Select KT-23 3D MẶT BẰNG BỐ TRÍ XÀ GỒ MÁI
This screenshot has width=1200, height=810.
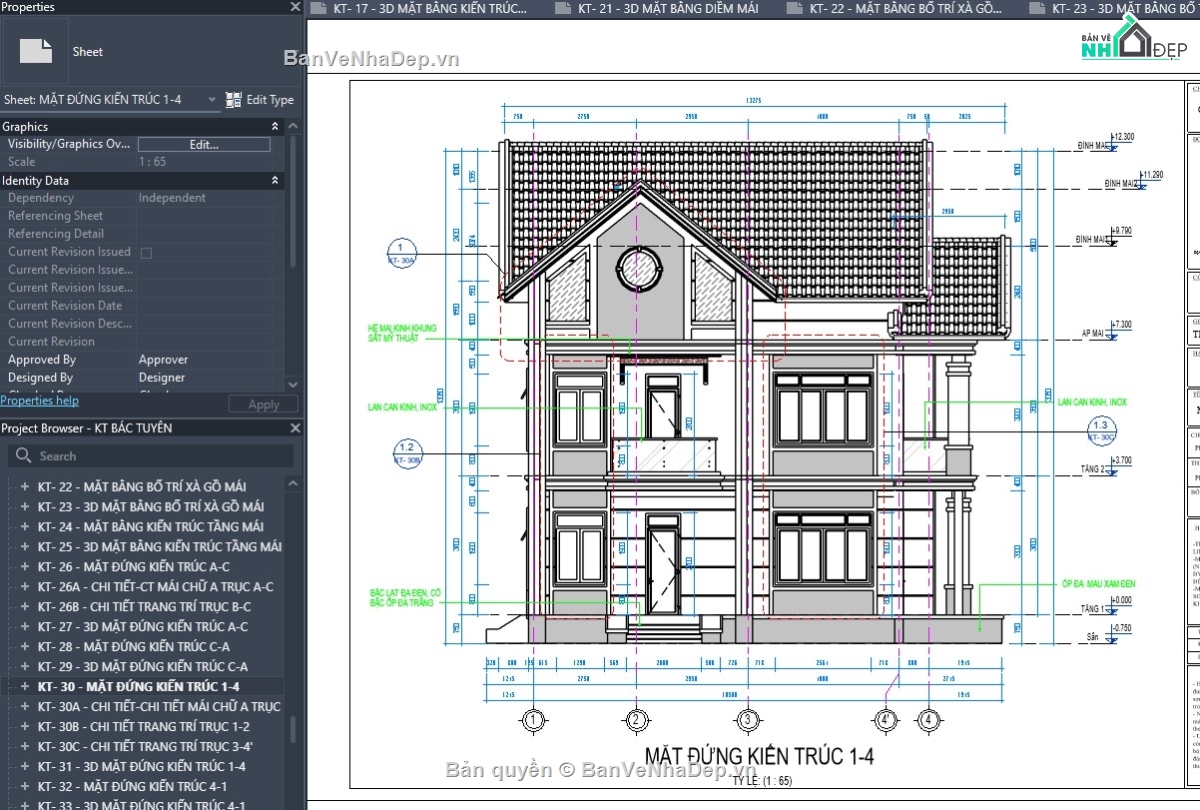pyautogui.click(x=151, y=507)
